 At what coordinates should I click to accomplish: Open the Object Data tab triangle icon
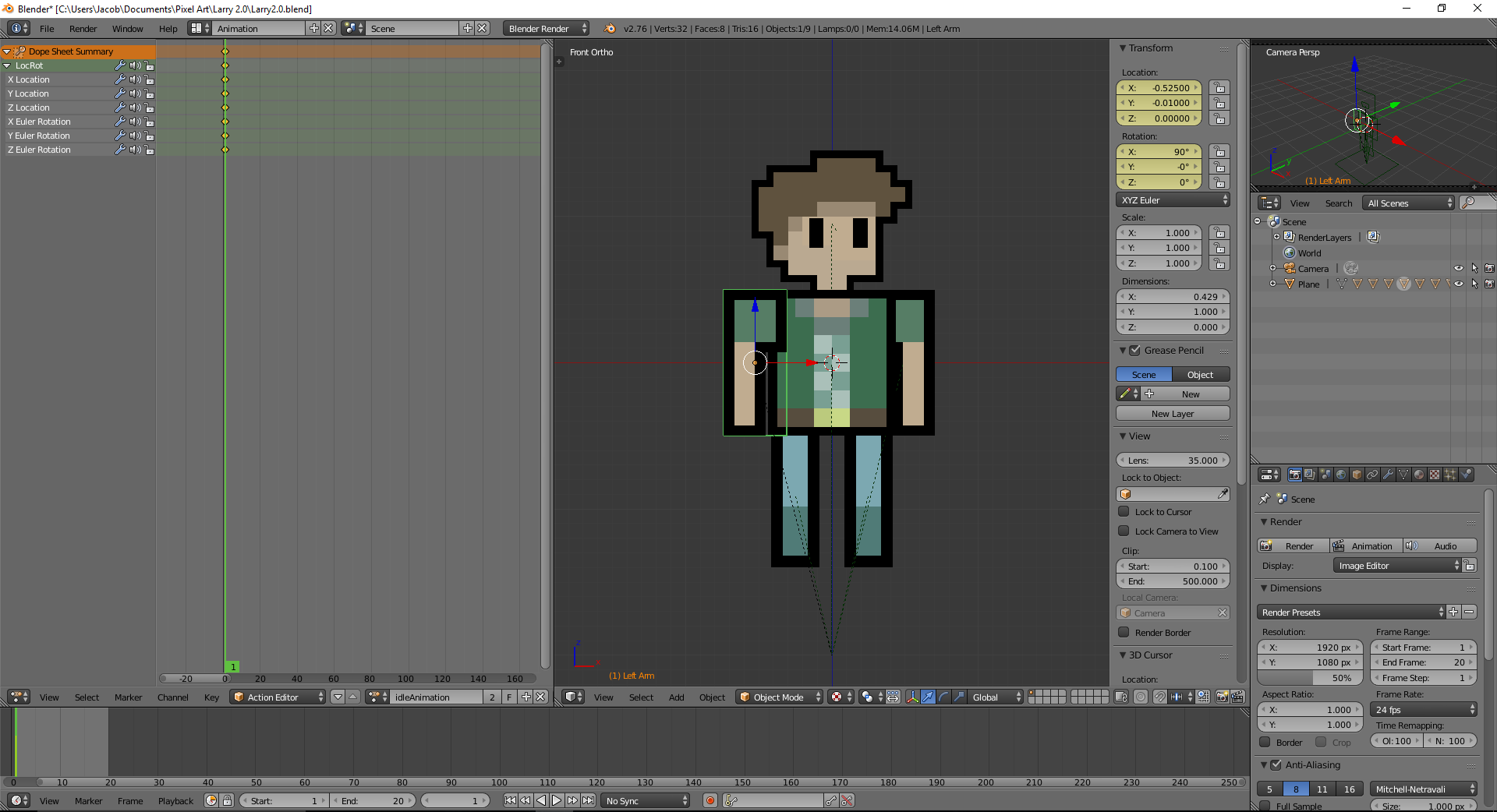(x=1403, y=475)
